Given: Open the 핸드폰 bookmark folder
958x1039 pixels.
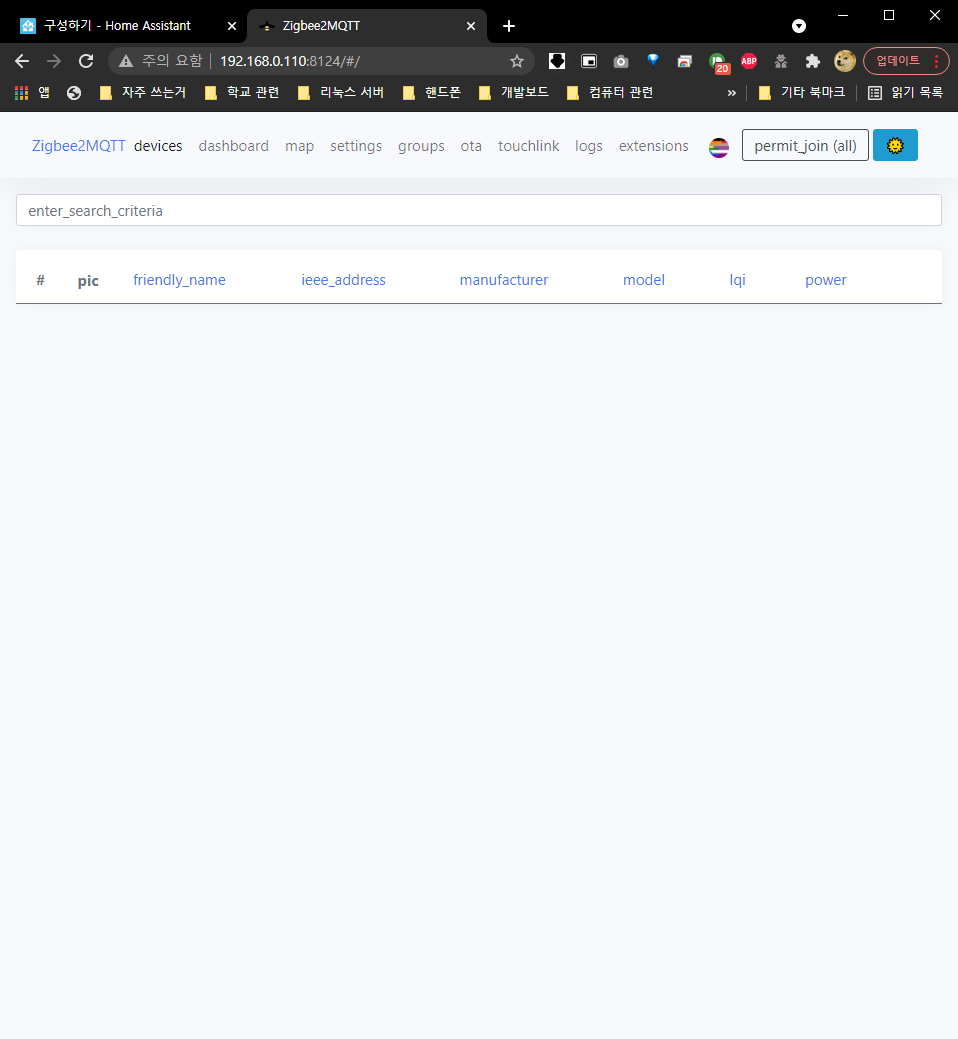Looking at the screenshot, I should pyautogui.click(x=432, y=93).
